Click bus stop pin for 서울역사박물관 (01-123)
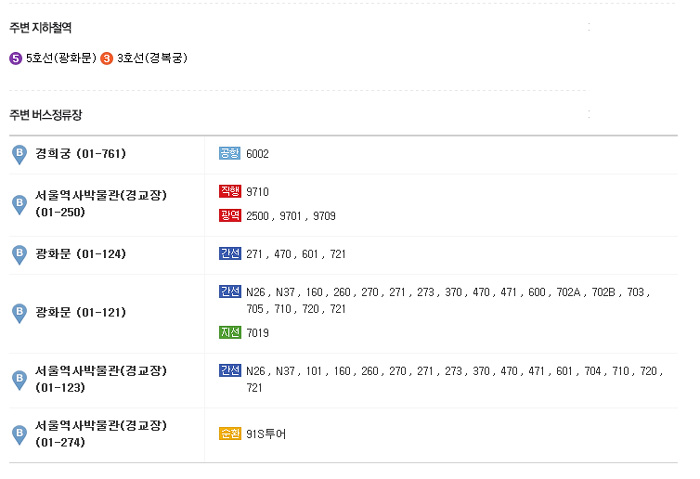 pos(19,380)
